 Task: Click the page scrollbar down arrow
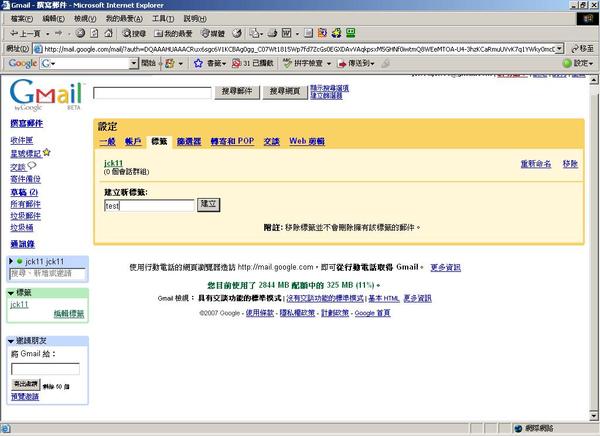(x=593, y=416)
